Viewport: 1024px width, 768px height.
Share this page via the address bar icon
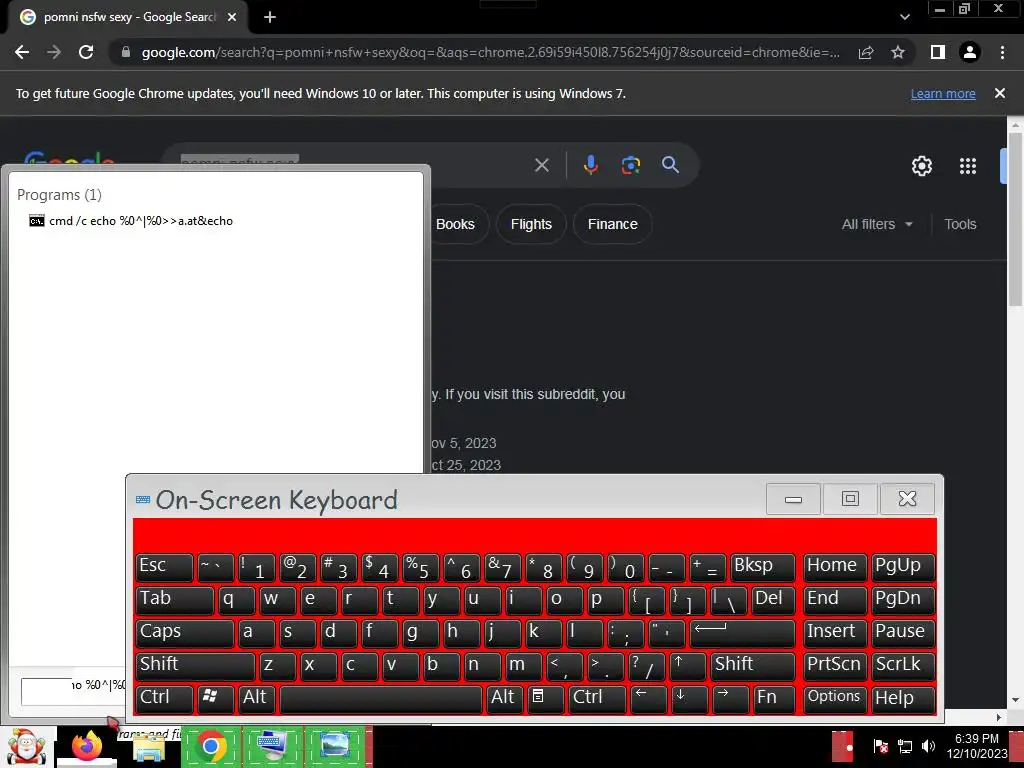(x=866, y=52)
